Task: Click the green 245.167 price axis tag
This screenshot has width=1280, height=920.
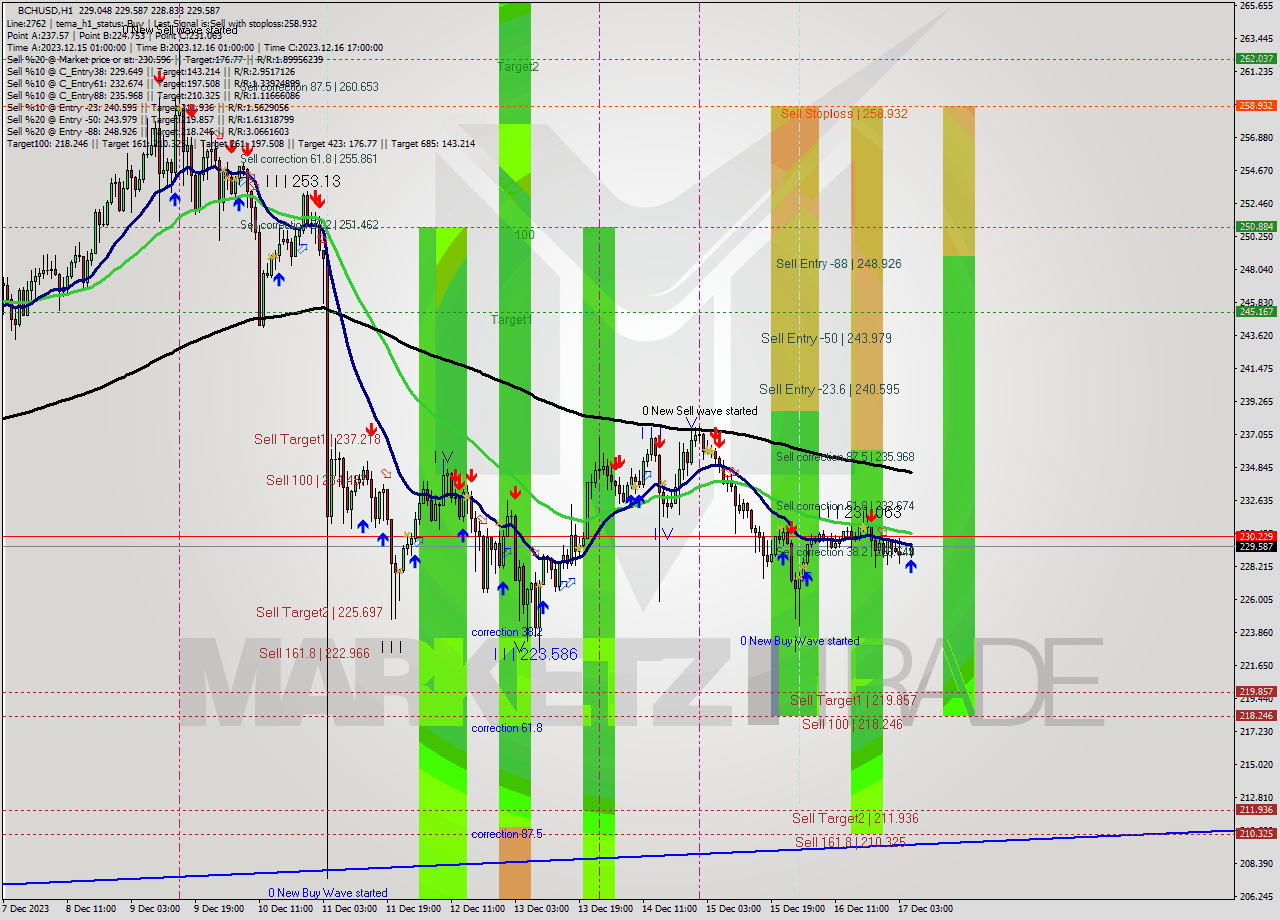Action: (1256, 311)
